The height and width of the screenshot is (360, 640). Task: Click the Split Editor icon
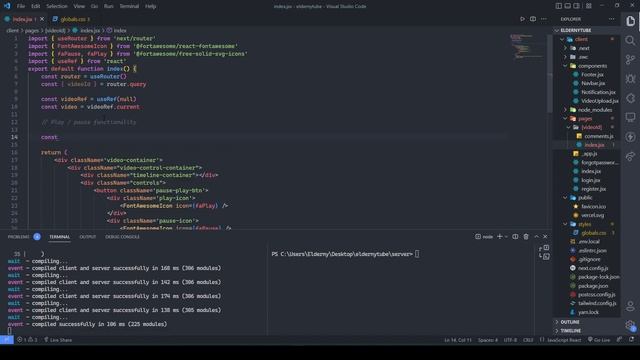tap(533, 19)
